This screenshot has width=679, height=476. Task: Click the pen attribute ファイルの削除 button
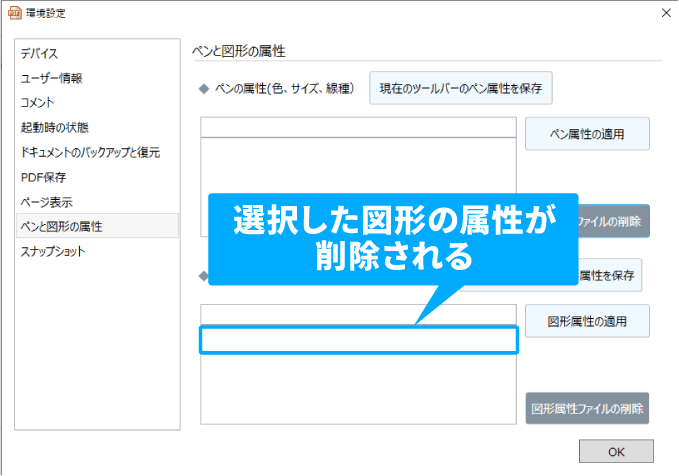pos(614,221)
